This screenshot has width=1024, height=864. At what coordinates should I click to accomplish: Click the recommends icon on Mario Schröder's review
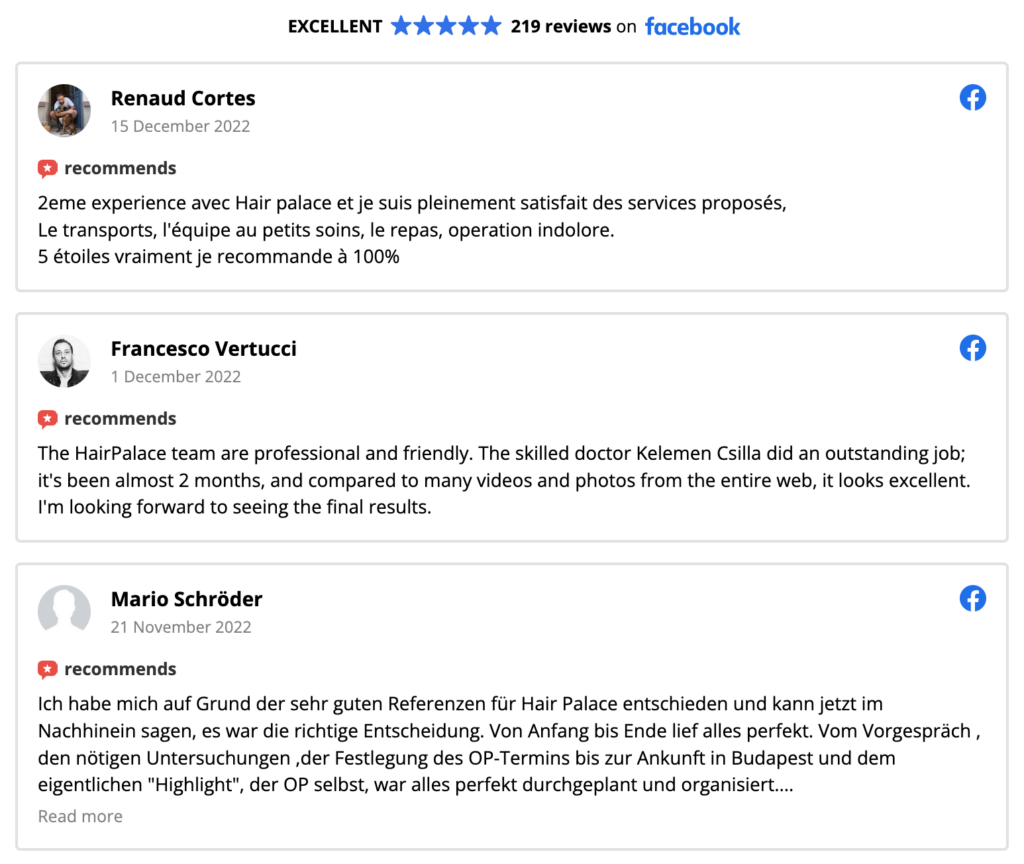coord(47,668)
